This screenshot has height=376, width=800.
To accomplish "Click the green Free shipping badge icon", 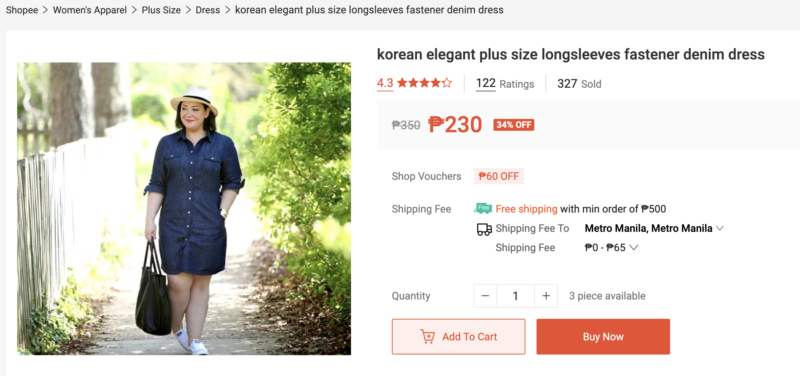I will click(x=483, y=208).
